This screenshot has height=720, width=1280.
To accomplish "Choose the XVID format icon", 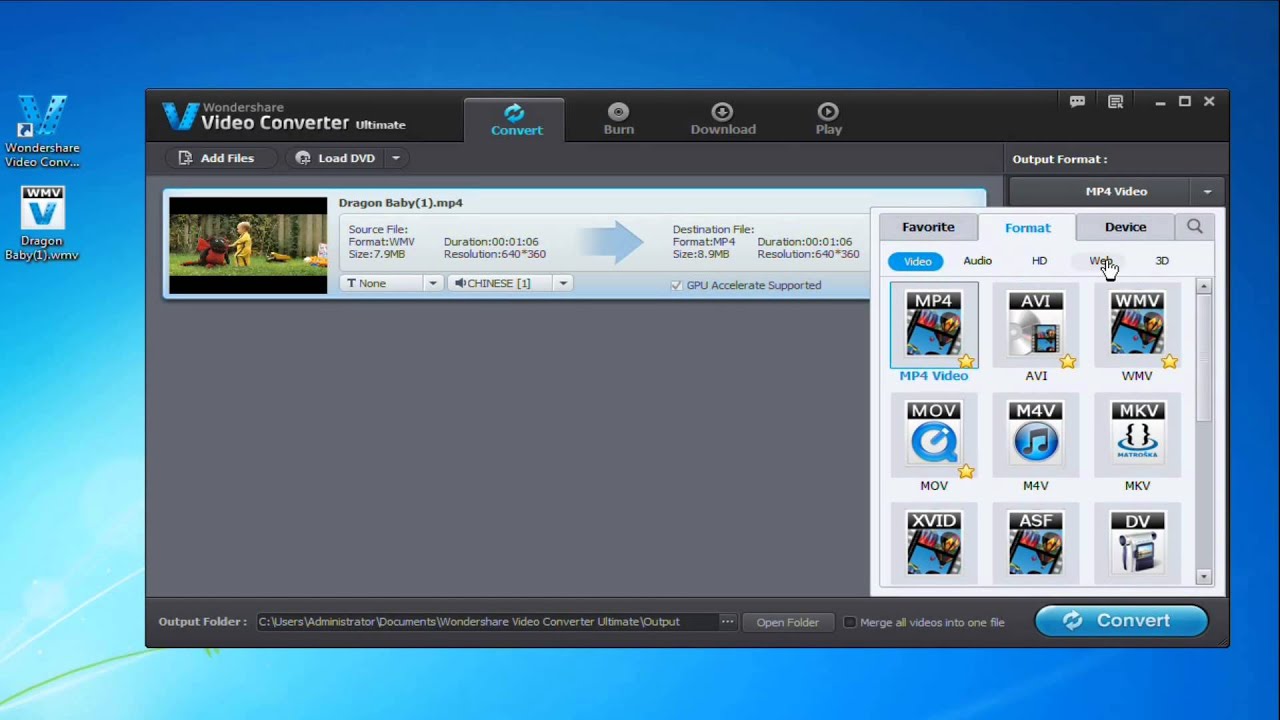I will tap(934, 545).
